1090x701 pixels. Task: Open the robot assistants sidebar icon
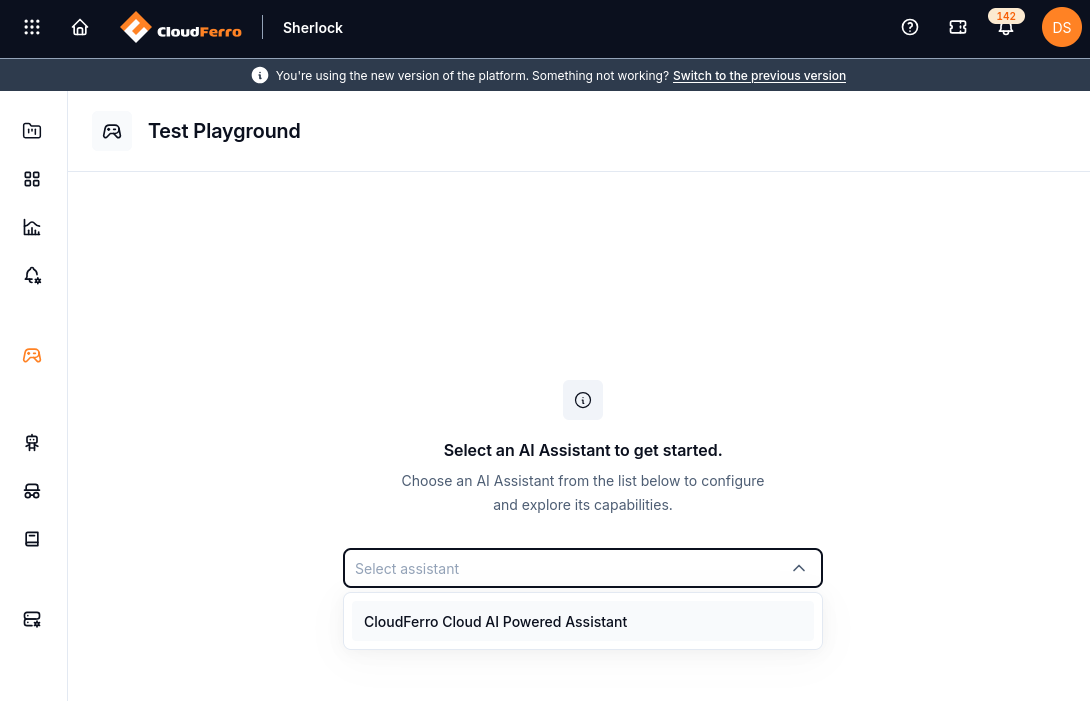tap(32, 442)
